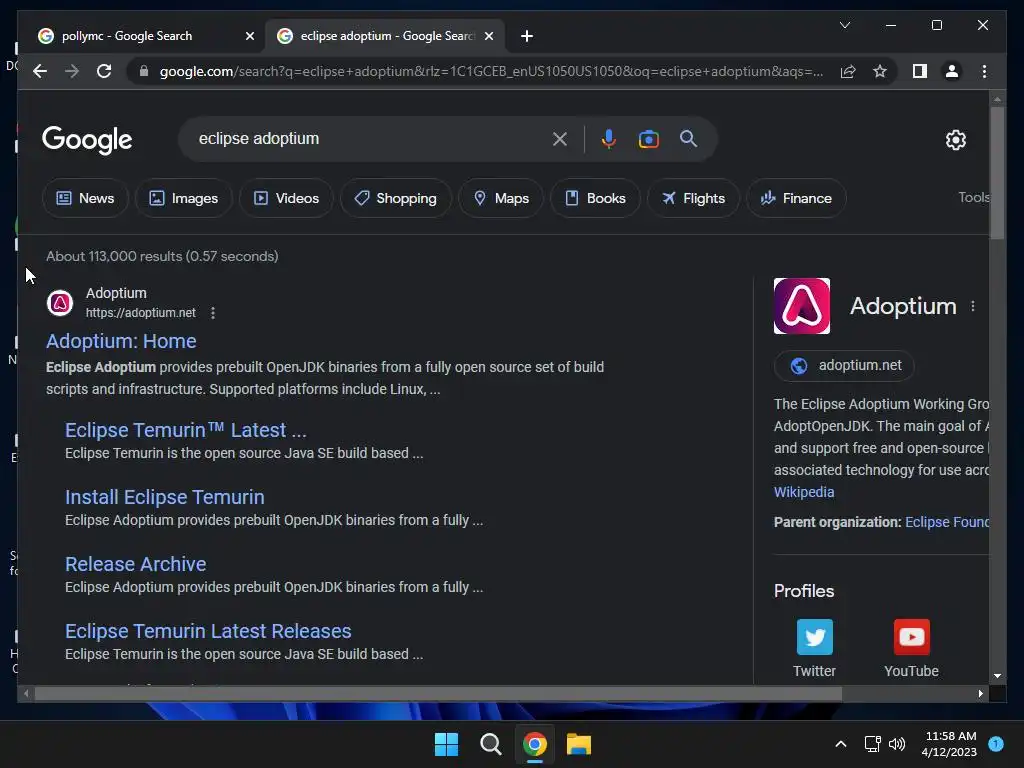Click the Adoptium favicon in first result
The height and width of the screenshot is (768, 1024).
pos(60,303)
